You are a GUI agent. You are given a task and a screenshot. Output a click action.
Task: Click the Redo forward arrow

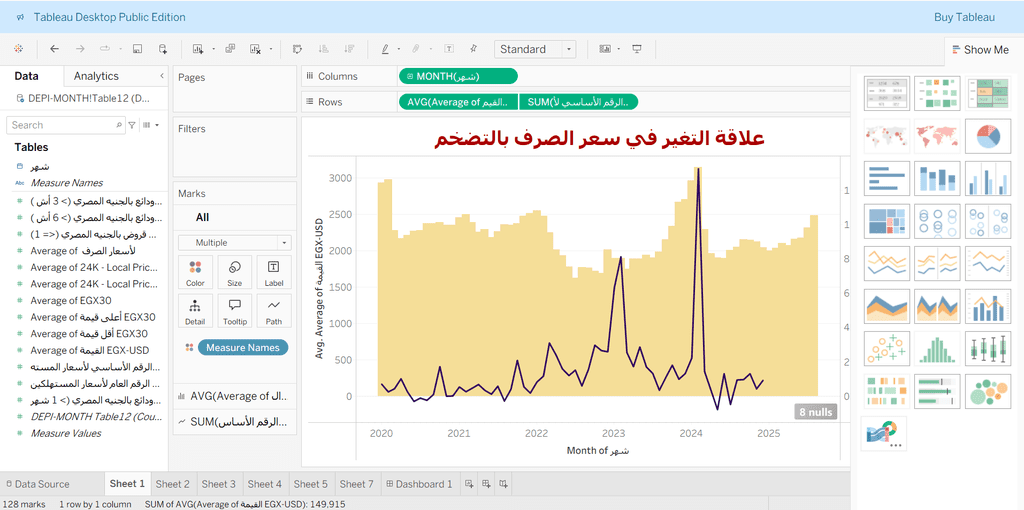(x=80, y=49)
